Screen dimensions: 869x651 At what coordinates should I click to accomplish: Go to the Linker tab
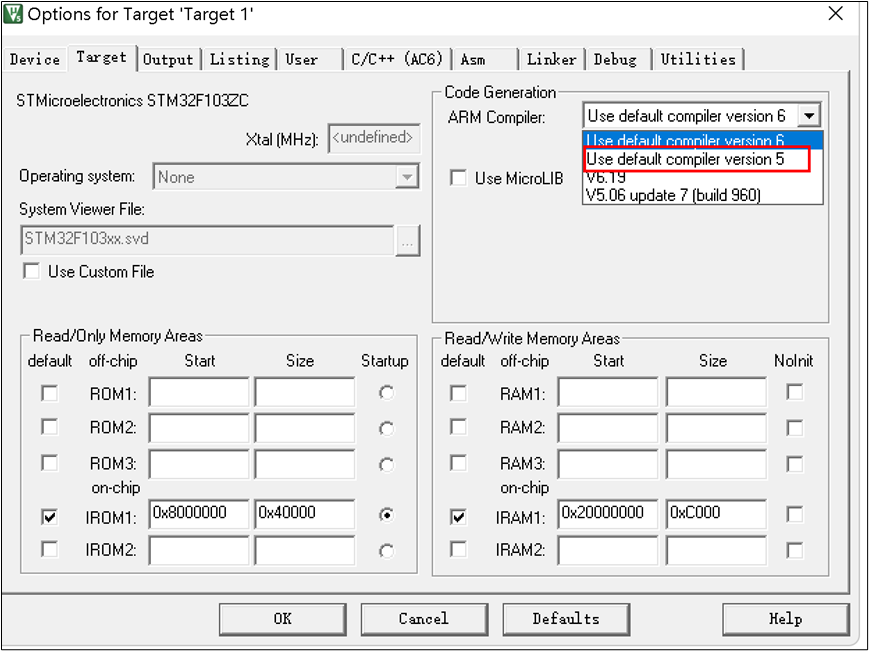(x=551, y=59)
